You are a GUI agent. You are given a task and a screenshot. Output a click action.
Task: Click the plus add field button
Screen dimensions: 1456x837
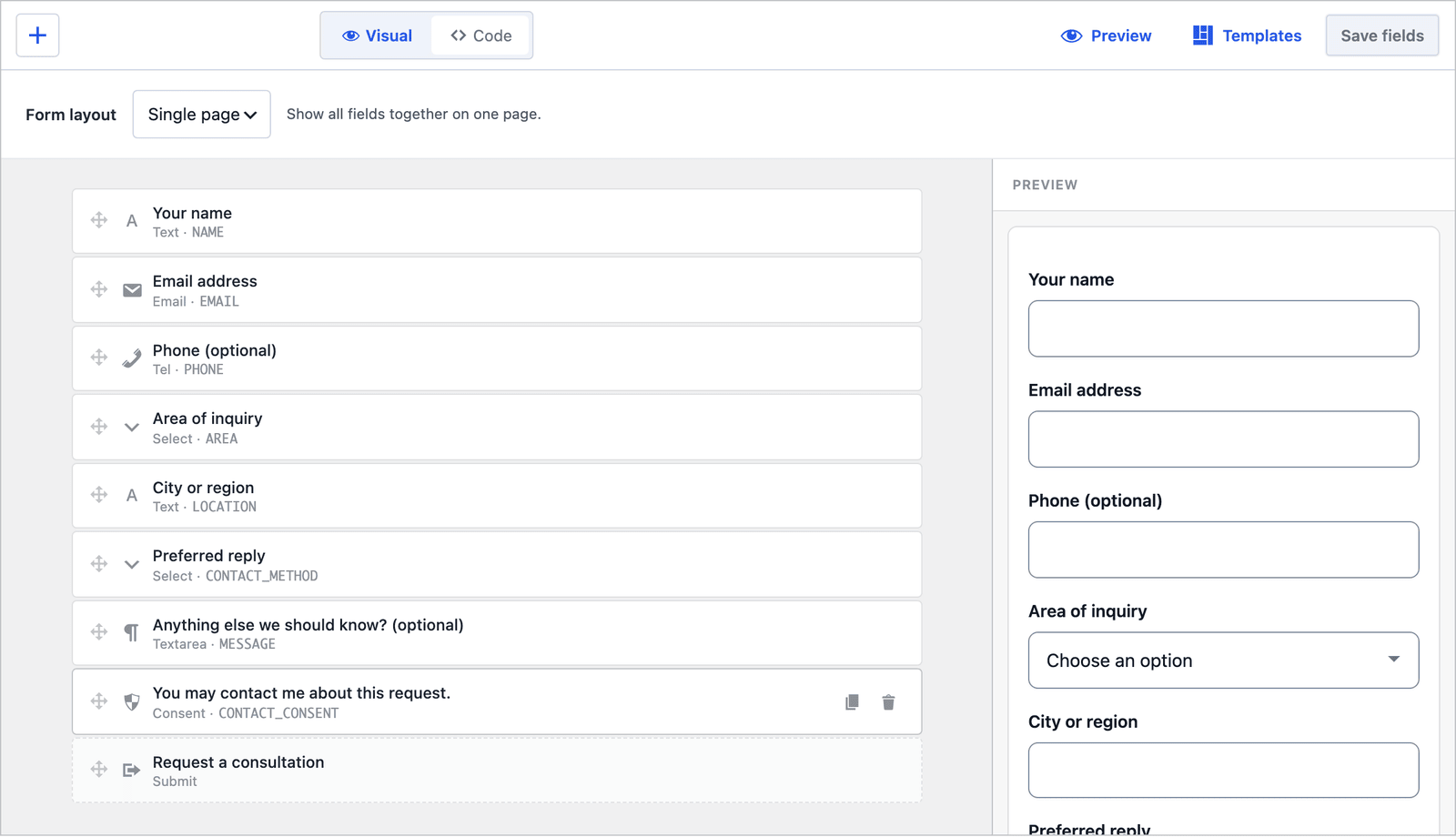coord(37,35)
